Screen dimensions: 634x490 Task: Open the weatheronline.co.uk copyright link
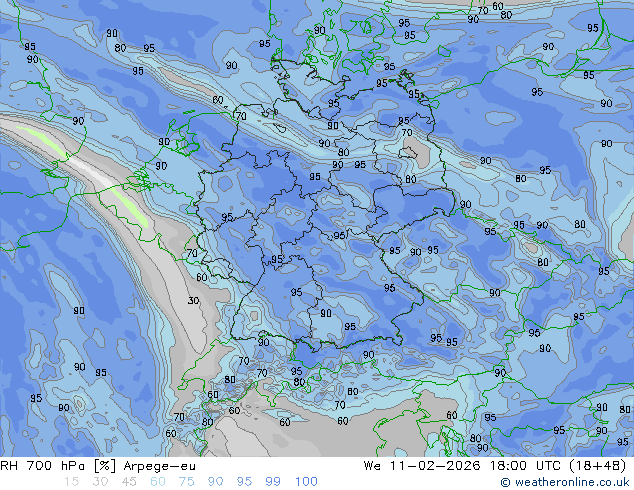(565, 482)
